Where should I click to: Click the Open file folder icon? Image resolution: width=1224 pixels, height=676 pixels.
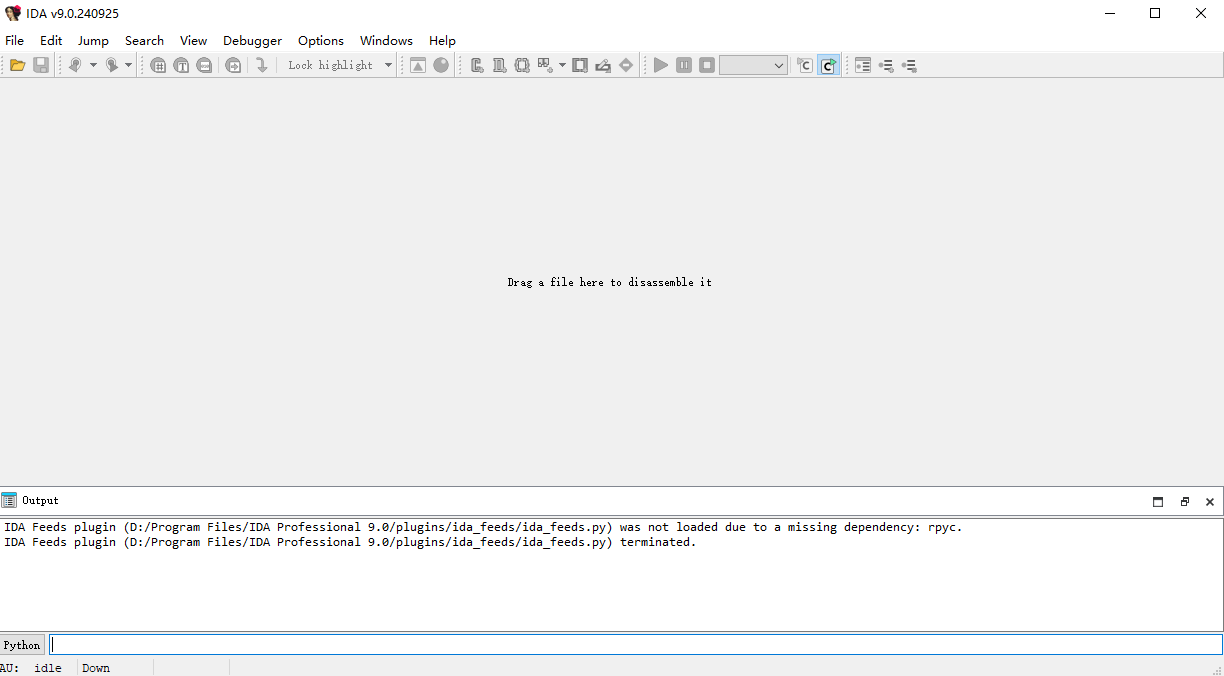17,65
